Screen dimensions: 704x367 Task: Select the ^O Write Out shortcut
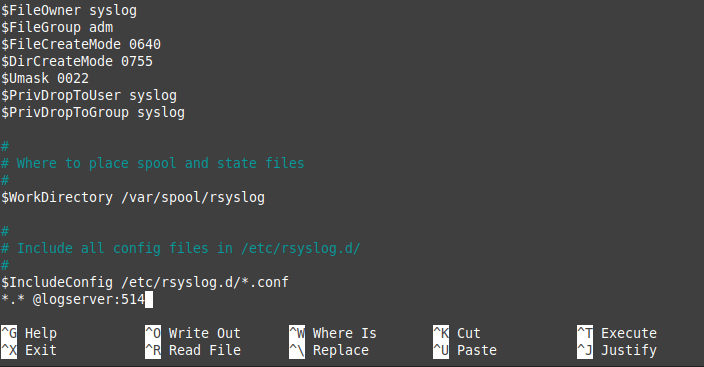click(x=193, y=333)
